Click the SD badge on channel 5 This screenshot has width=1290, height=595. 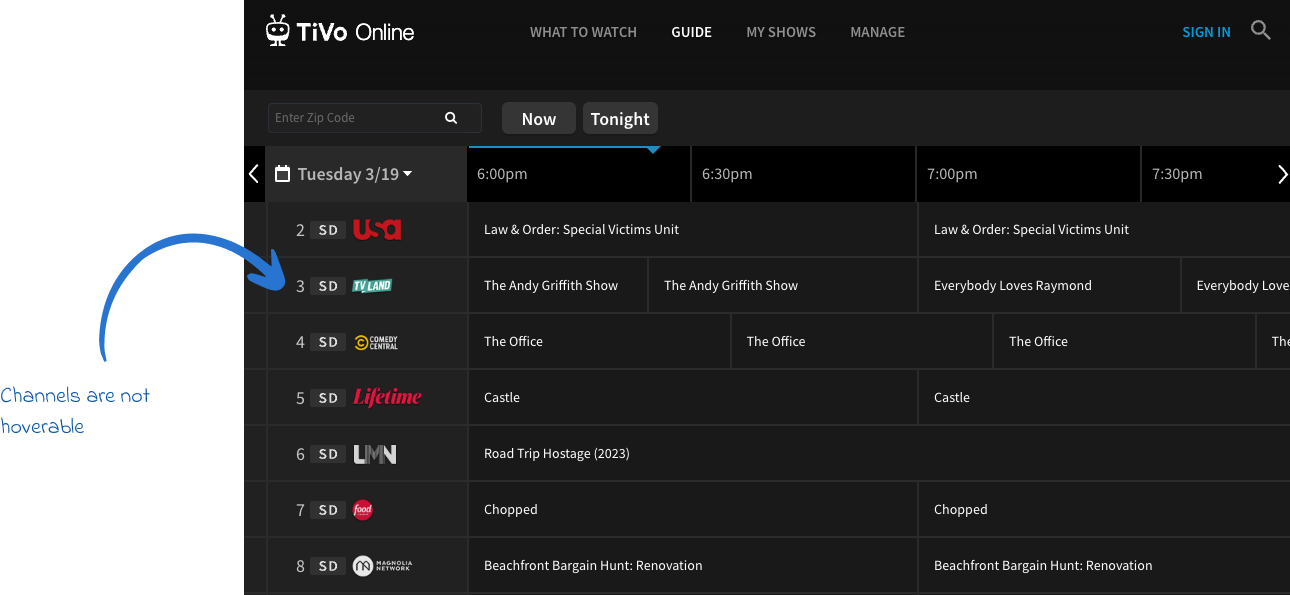[x=328, y=398]
